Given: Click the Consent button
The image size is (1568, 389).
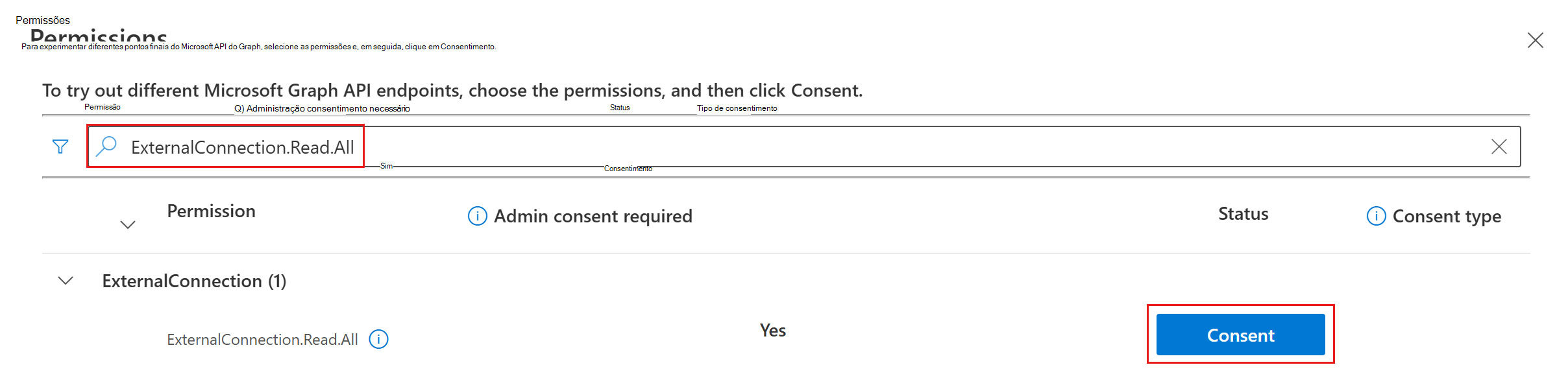Looking at the screenshot, I should [1240, 335].
